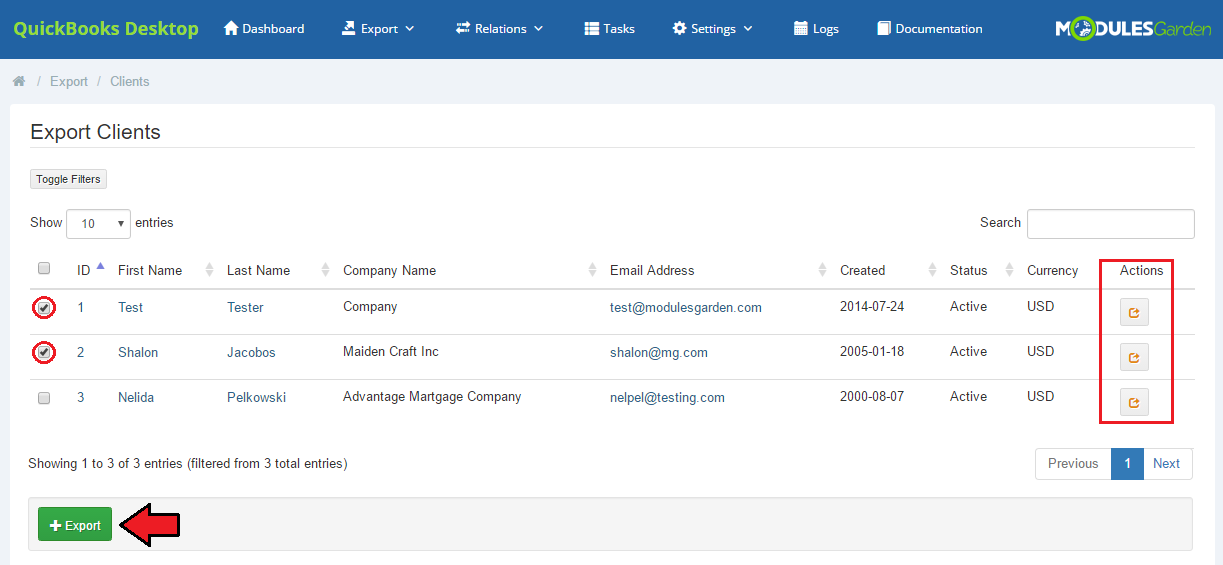The height and width of the screenshot is (565, 1223).
Task: Click email shalon@mg.com
Action: [659, 352]
